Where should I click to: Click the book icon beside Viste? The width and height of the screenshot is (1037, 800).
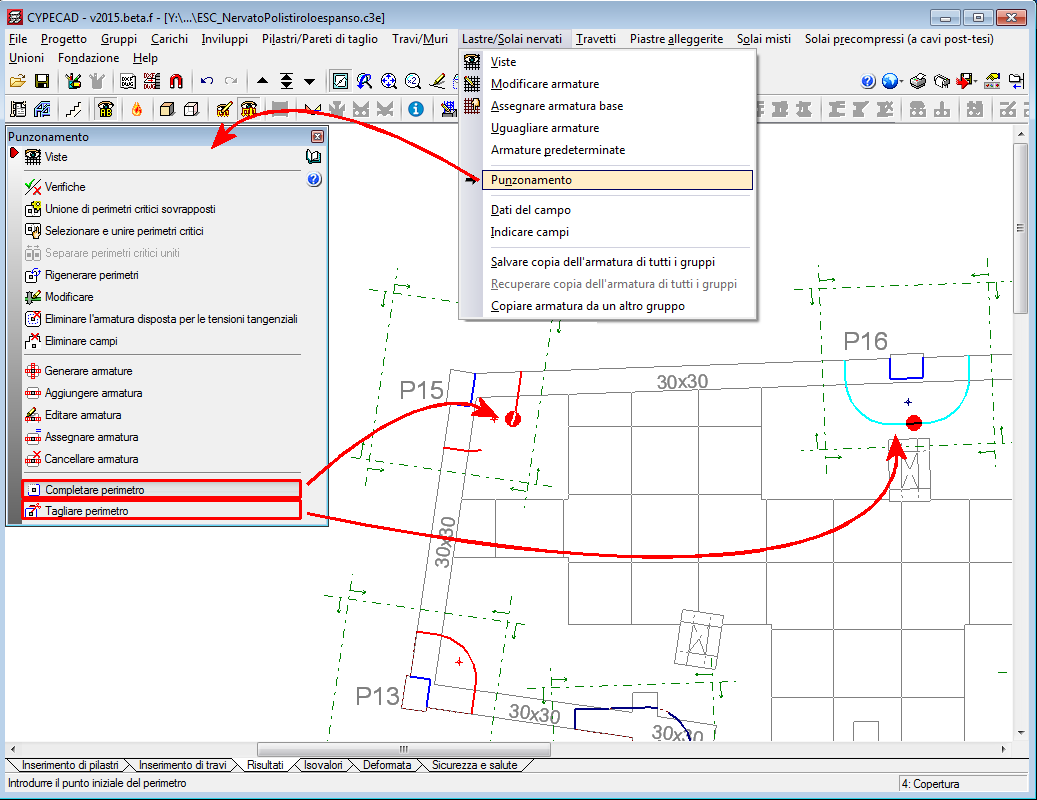tap(313, 157)
